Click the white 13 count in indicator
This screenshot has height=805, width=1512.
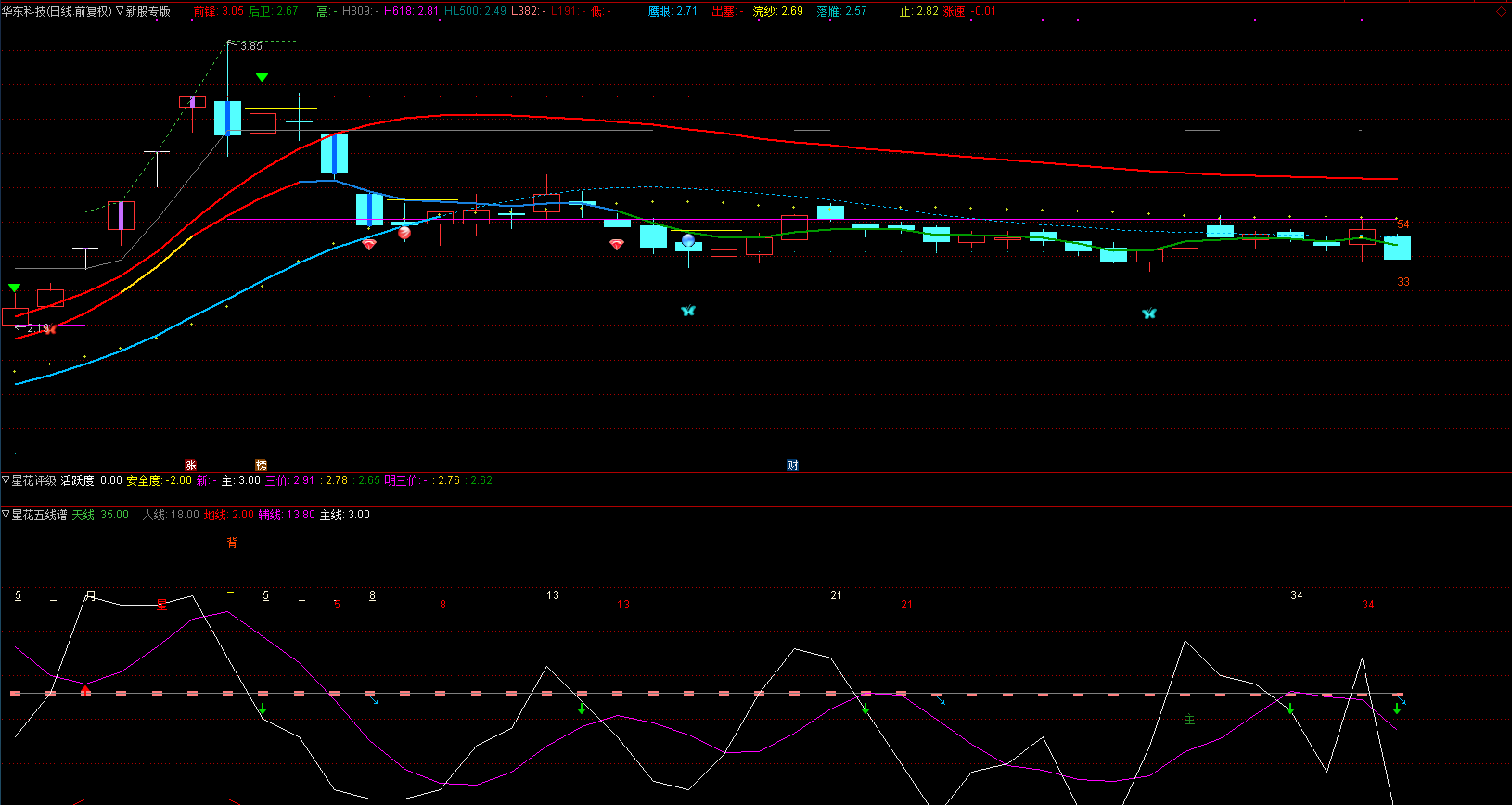tap(553, 595)
